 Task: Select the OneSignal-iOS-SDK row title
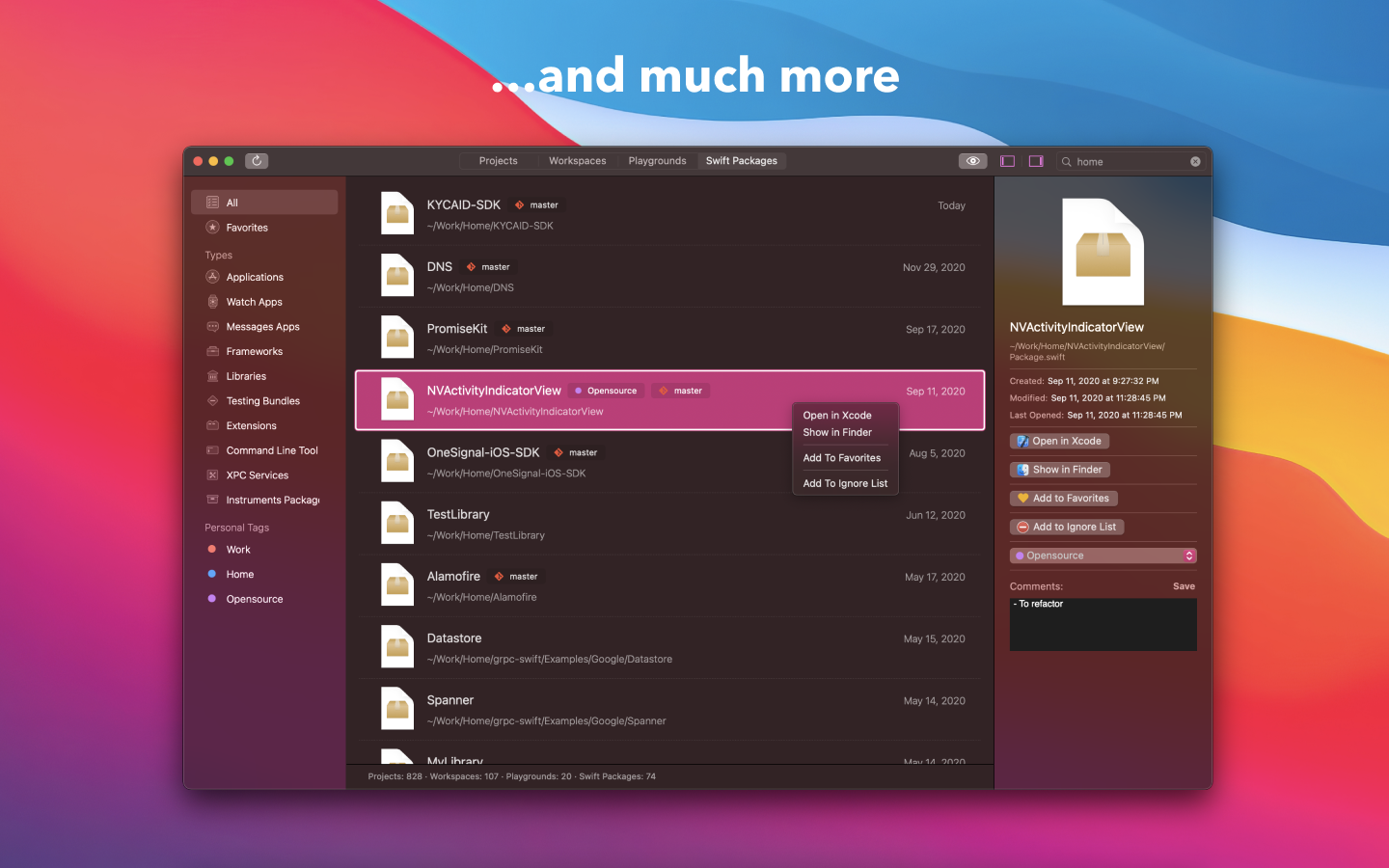coord(483,452)
